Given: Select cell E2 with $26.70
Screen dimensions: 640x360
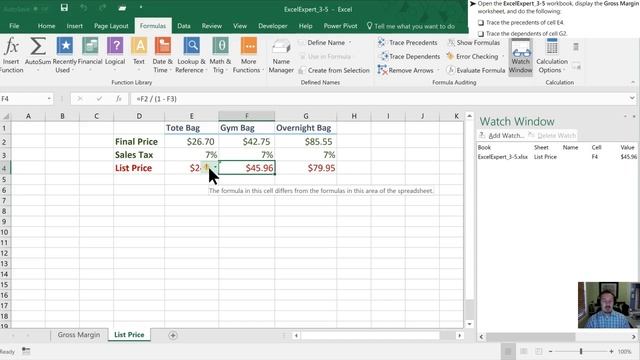Looking at the screenshot, I should click(x=191, y=142).
